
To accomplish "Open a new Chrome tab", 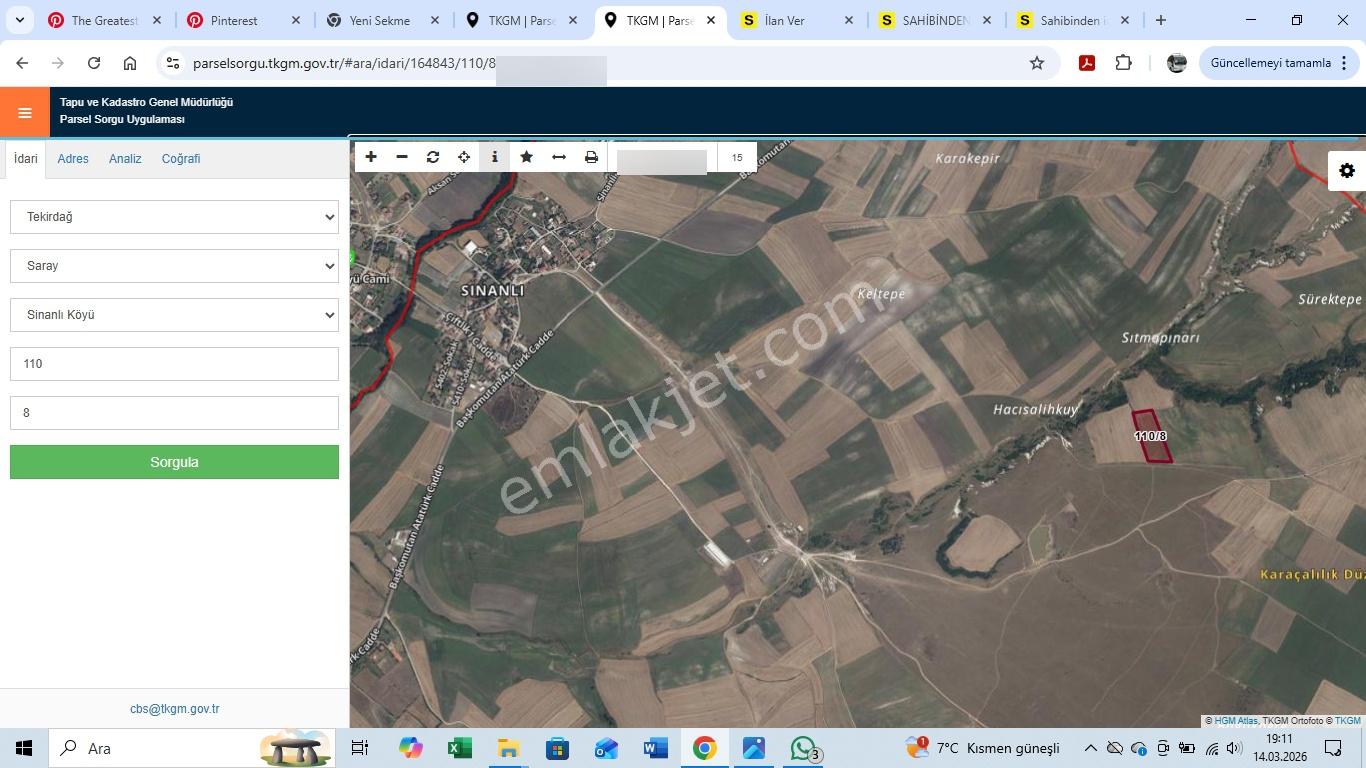I will pos(1160,20).
